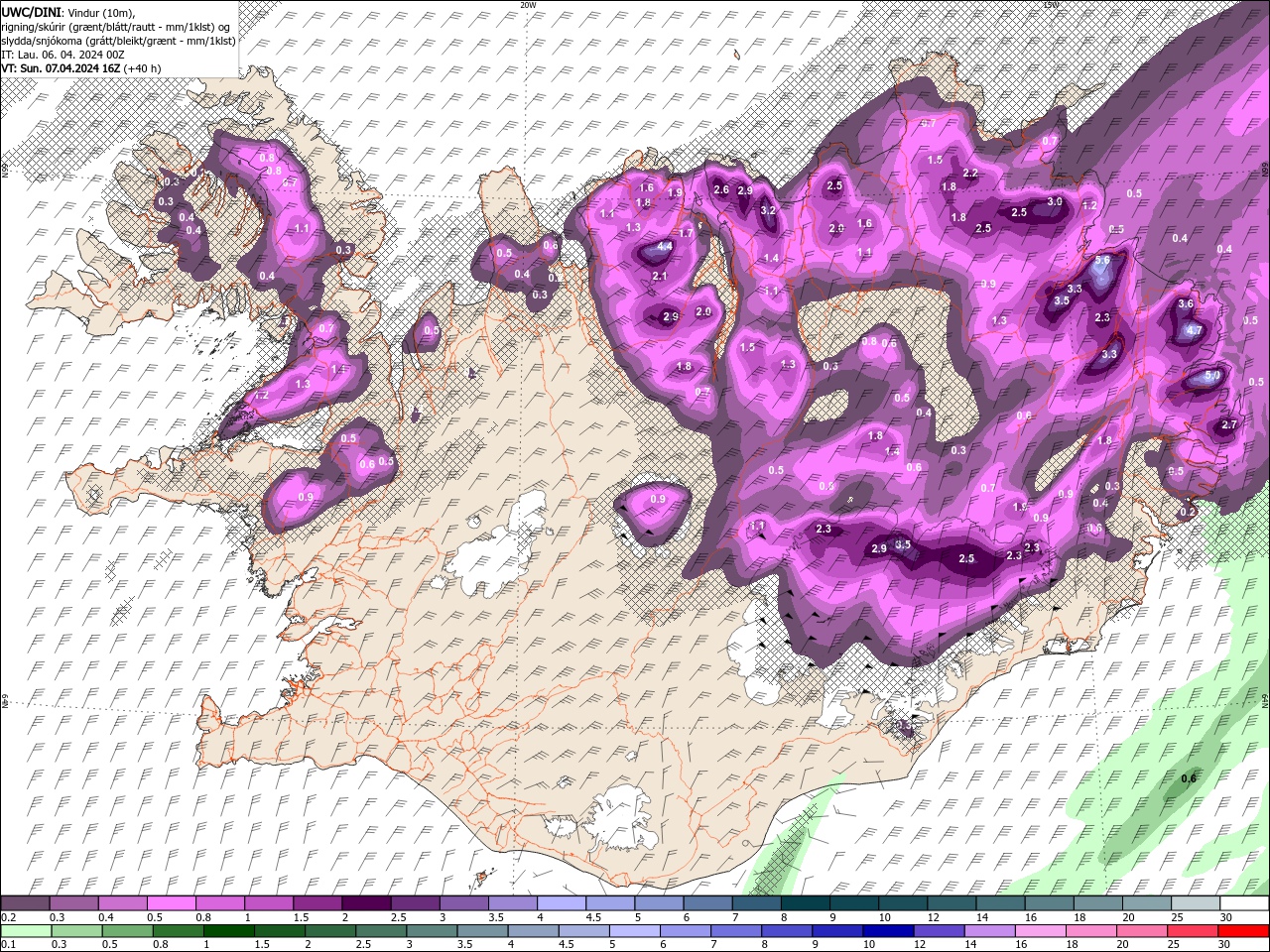The width and height of the screenshot is (1270, 952).
Task: Click the 3.6 snowfall value in the east
Action: [1185, 304]
